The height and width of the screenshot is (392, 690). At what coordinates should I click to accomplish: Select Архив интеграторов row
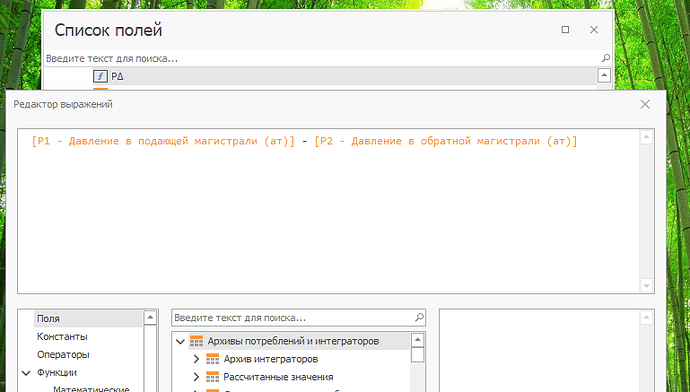pos(271,359)
